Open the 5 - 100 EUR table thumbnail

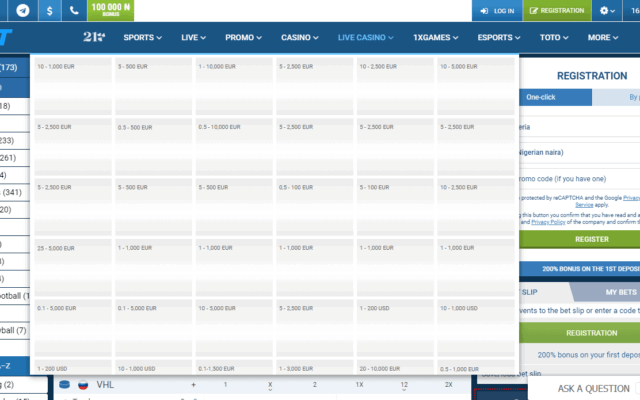point(395,207)
